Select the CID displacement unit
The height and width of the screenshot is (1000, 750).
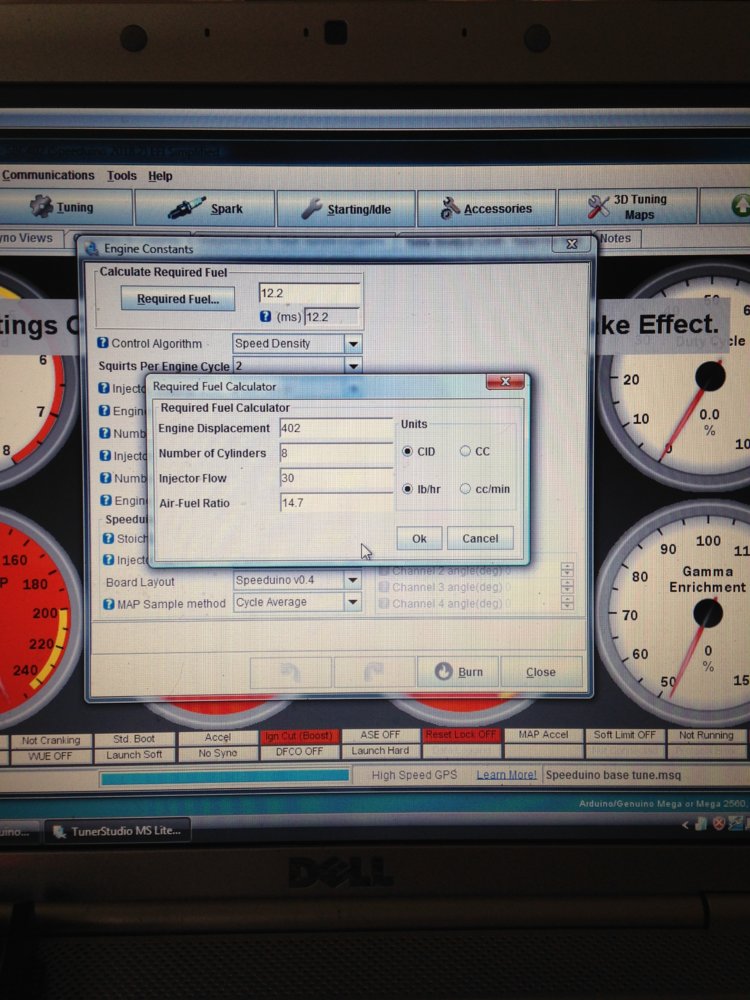pos(407,451)
